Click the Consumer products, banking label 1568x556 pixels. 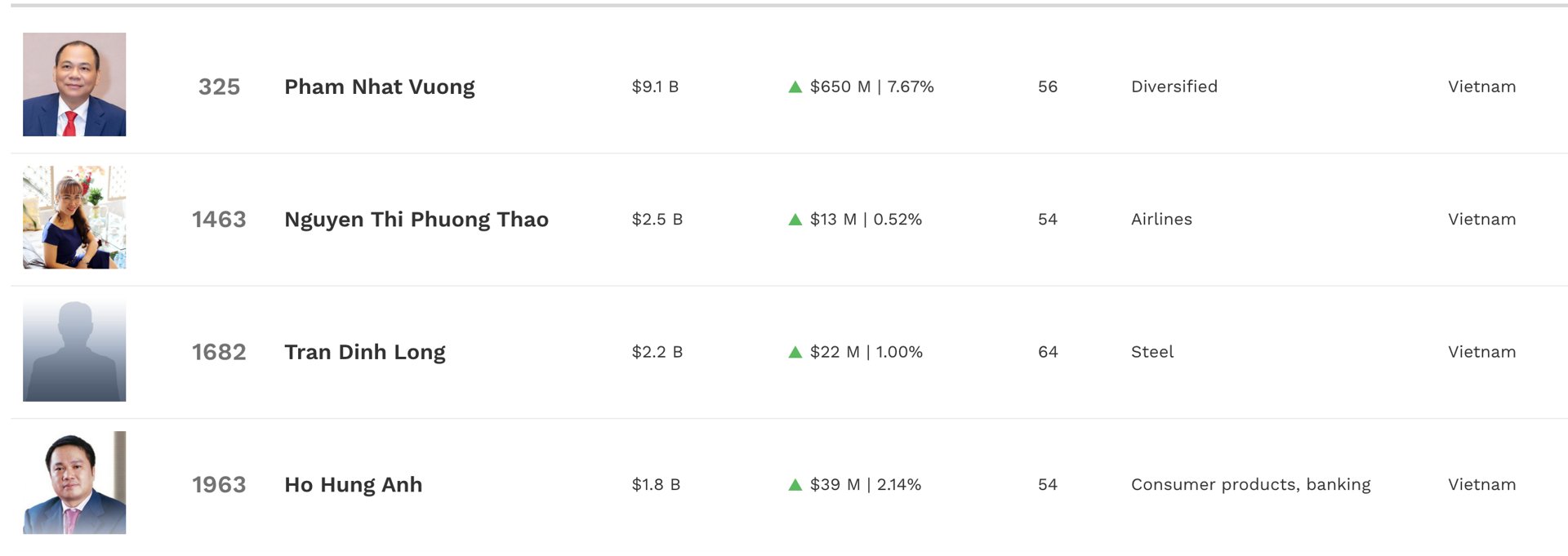click(1250, 485)
